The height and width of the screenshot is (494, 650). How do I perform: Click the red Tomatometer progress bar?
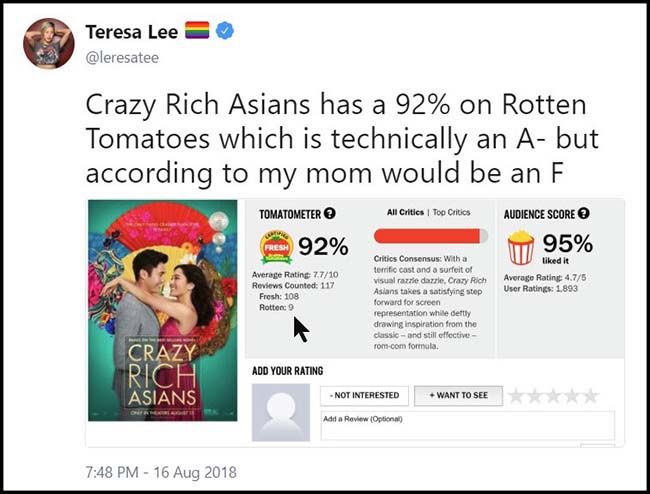430,236
